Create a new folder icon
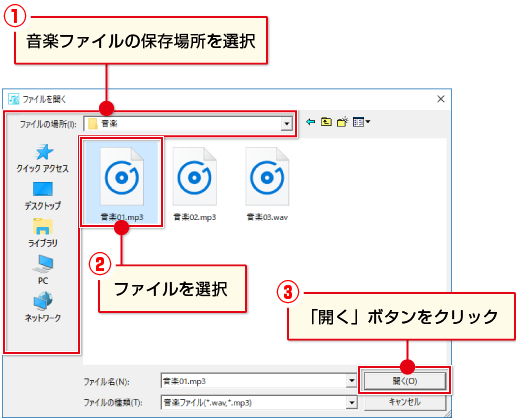516x419 pixels. pyautogui.click(x=343, y=122)
